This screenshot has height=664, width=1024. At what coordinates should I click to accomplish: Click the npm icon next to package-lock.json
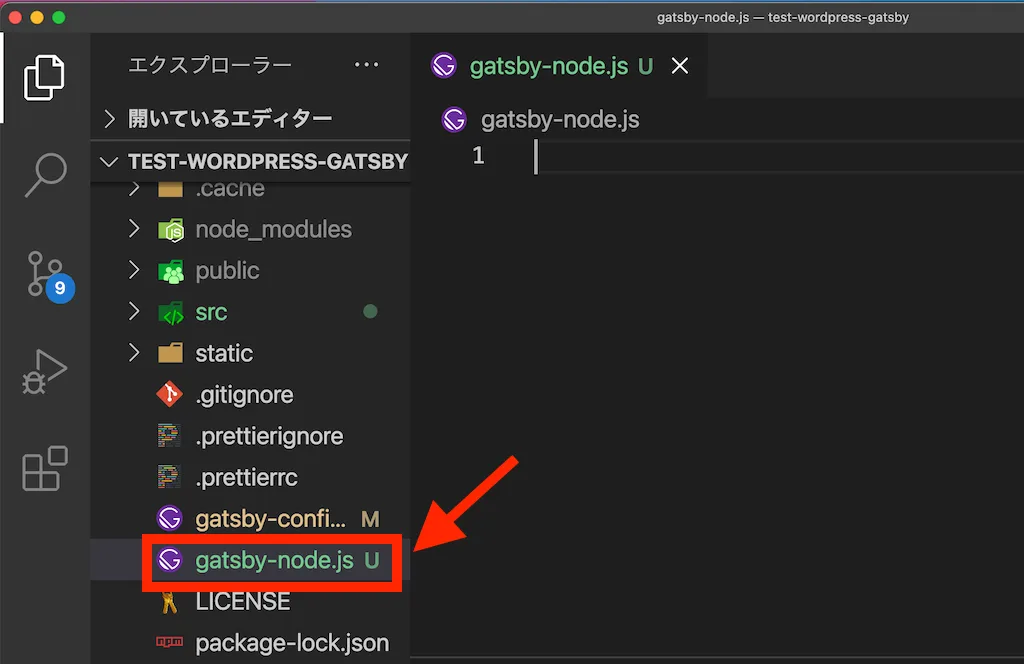coord(171,643)
